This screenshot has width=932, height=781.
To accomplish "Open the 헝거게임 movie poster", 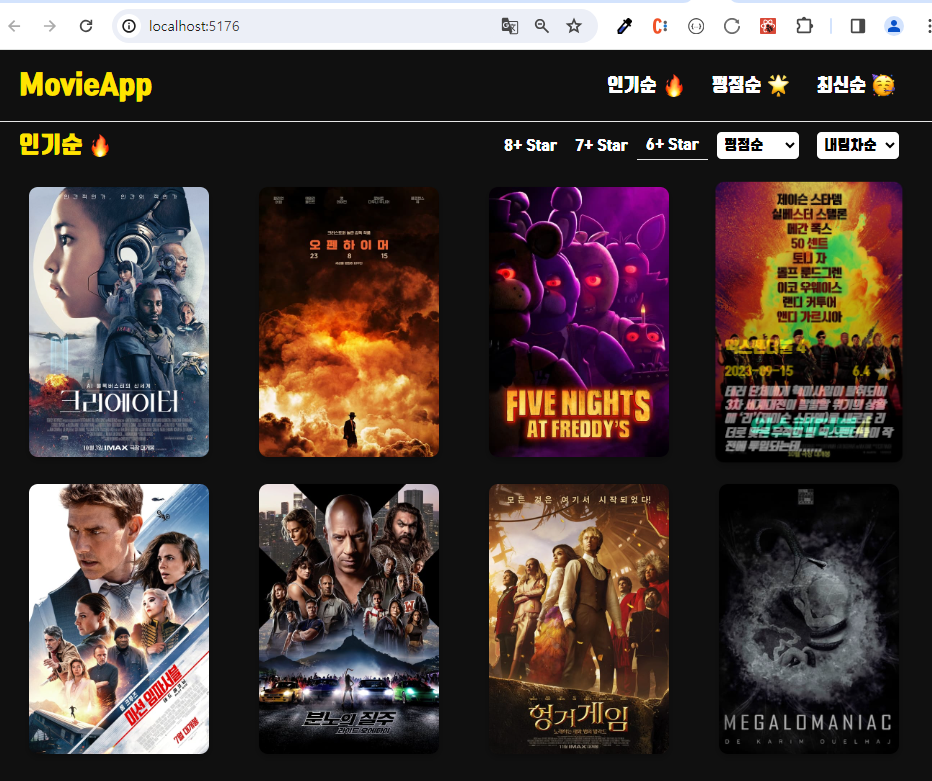I will point(579,619).
